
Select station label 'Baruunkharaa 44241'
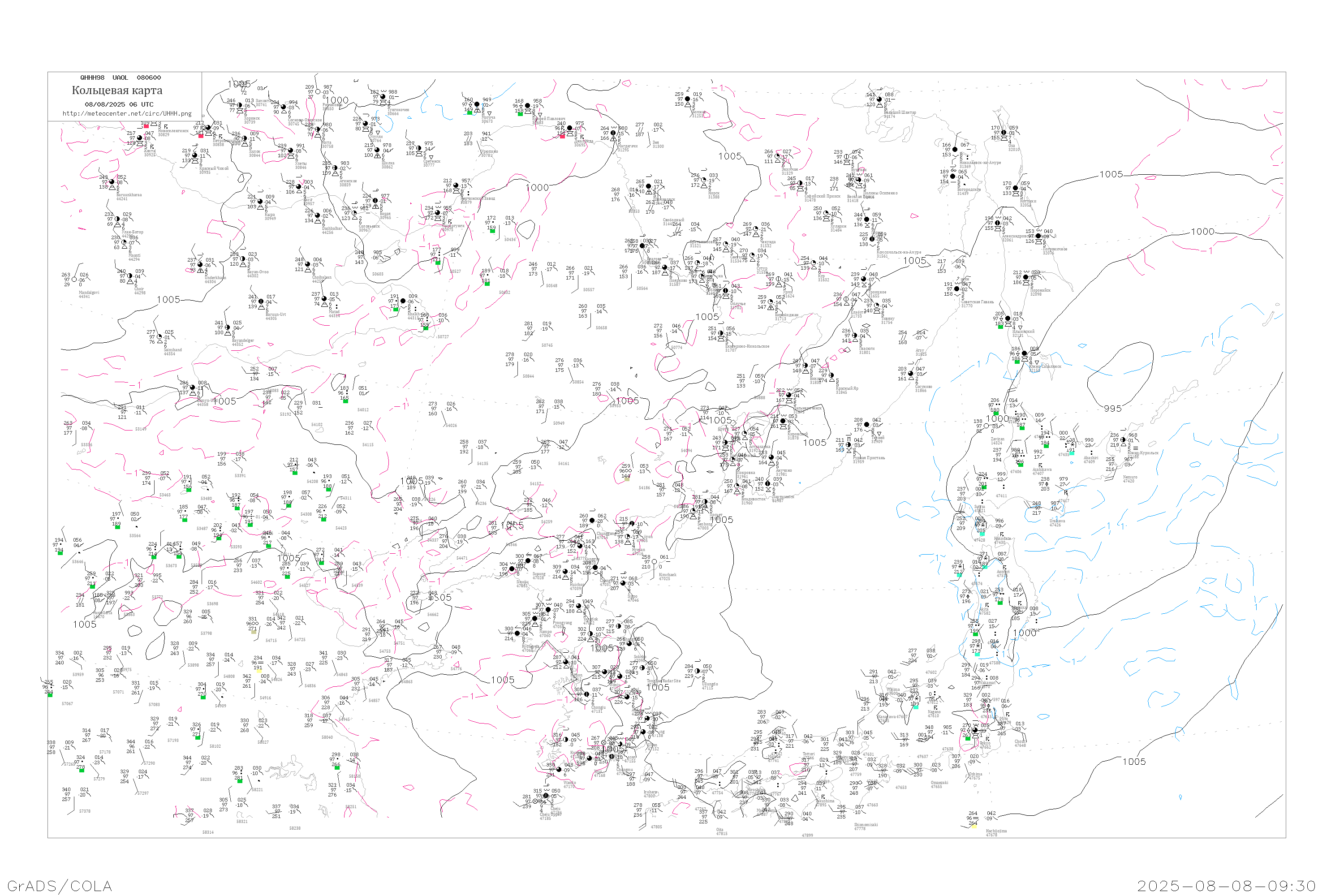(129, 197)
